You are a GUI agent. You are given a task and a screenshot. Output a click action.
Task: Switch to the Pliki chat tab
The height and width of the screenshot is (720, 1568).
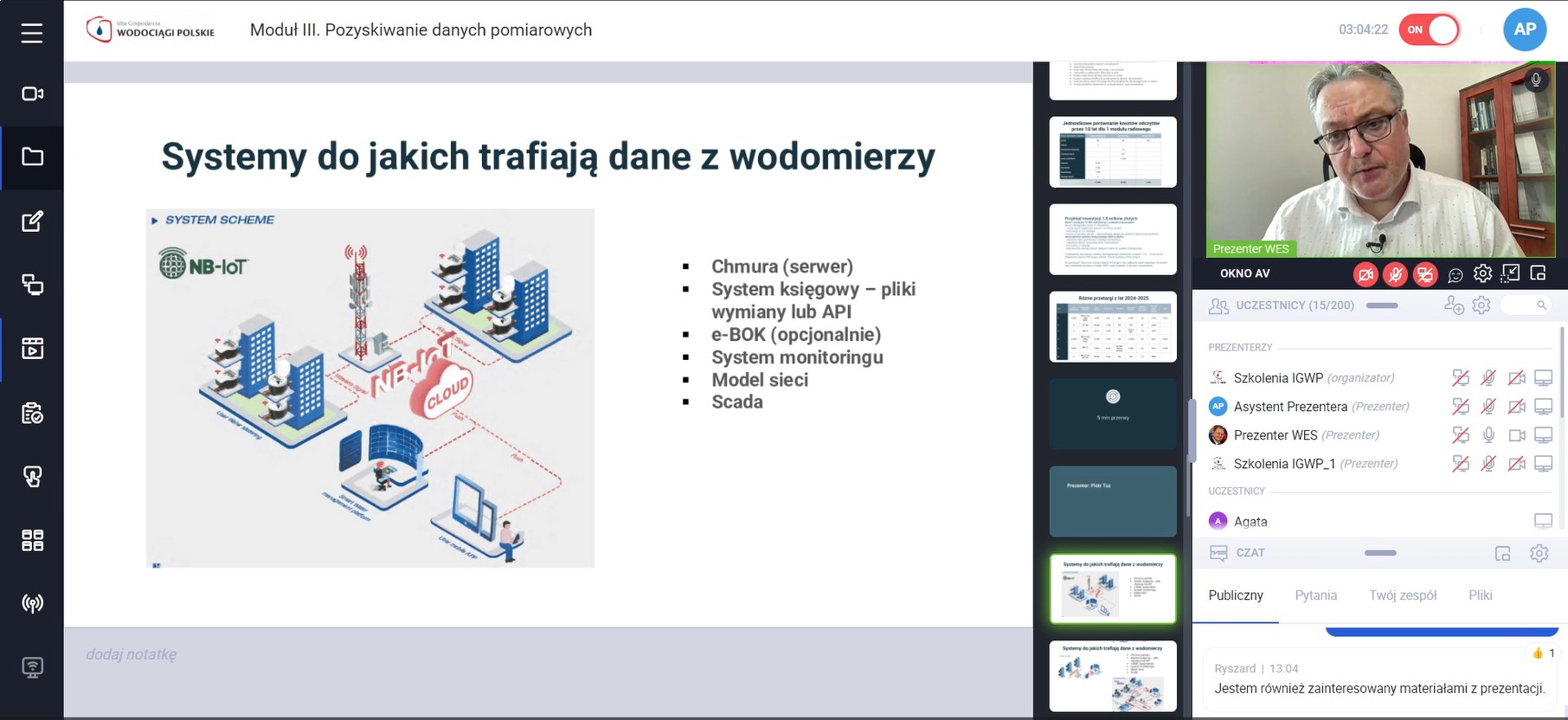pyautogui.click(x=1480, y=595)
